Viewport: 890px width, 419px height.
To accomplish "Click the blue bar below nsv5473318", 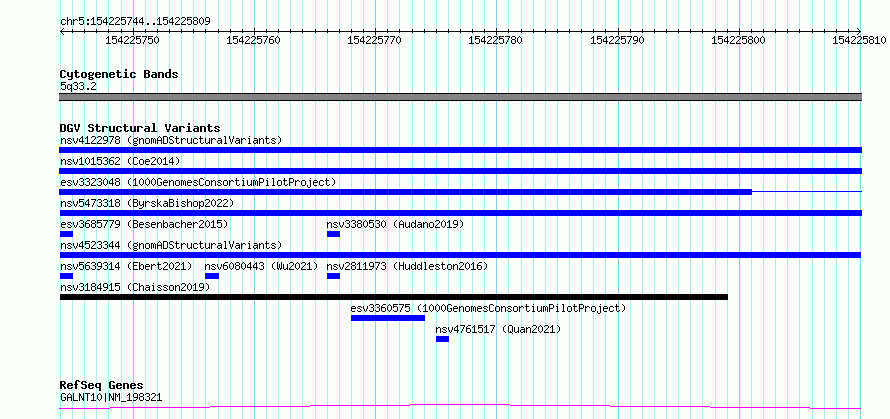I will (461, 213).
